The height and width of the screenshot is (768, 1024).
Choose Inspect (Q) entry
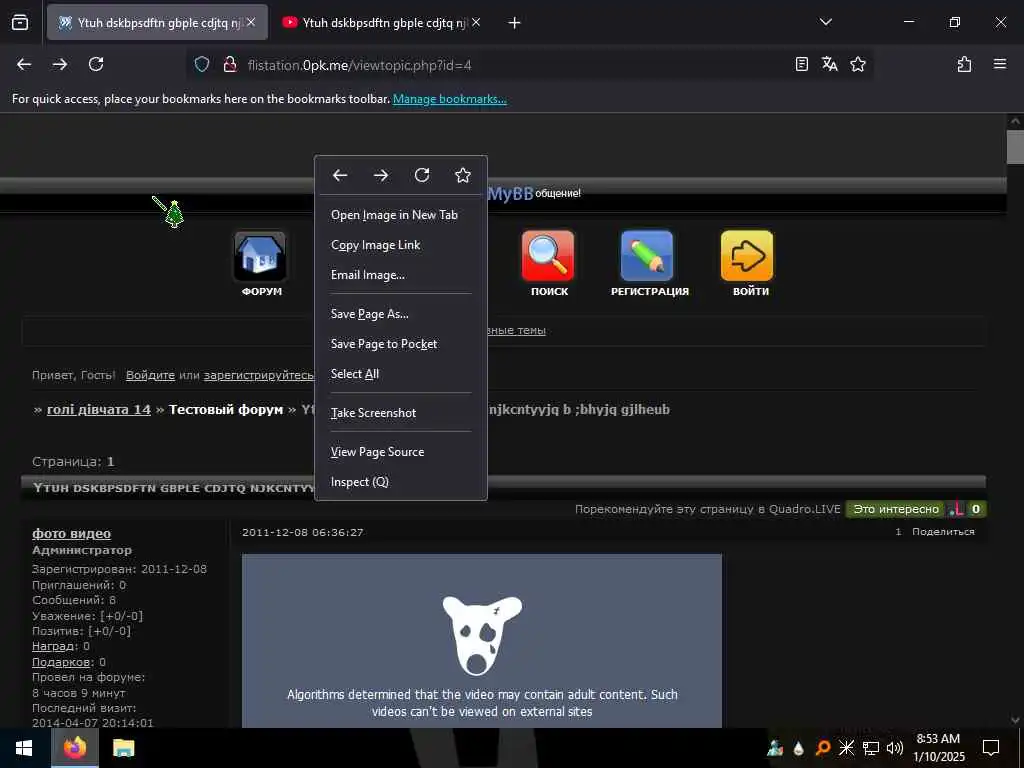(400, 482)
